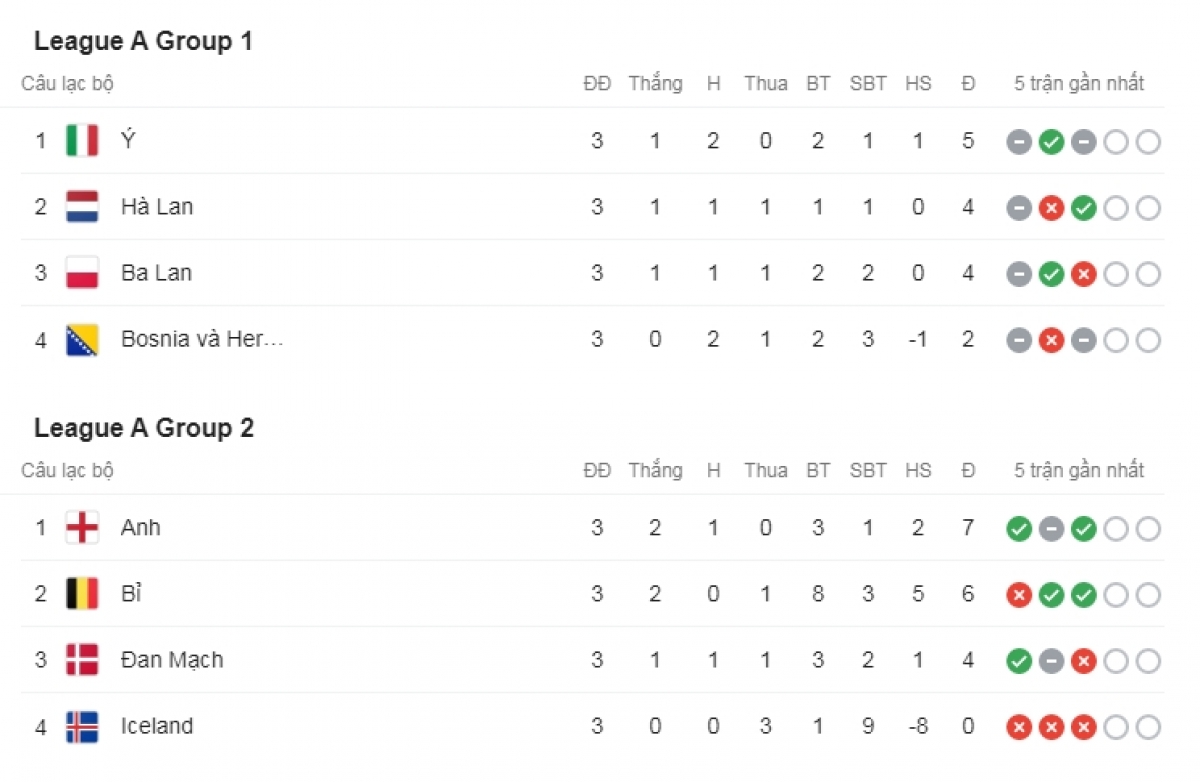
Task: Select the League A Group 1 heading
Action: click(x=144, y=41)
